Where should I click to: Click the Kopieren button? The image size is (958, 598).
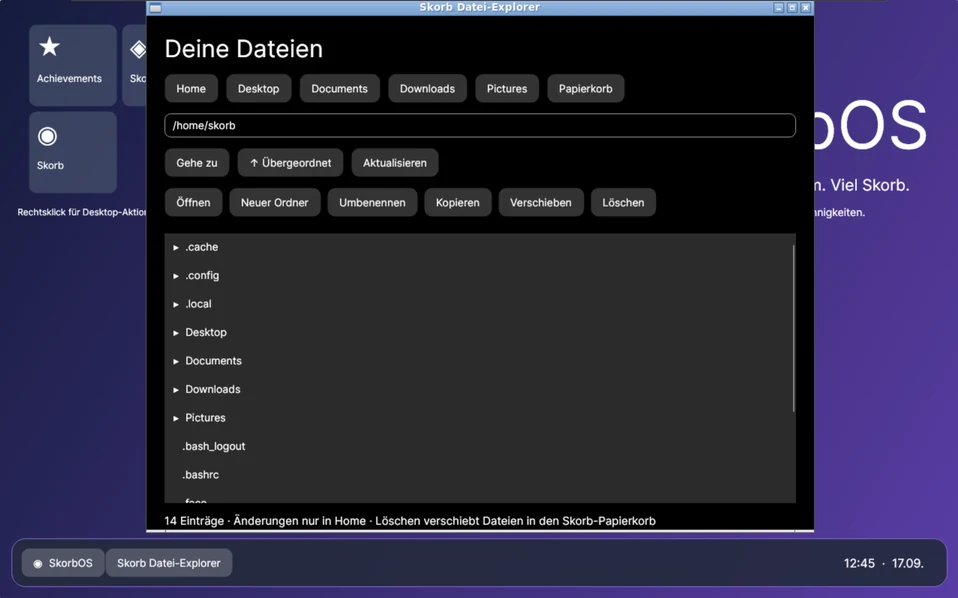[458, 203]
